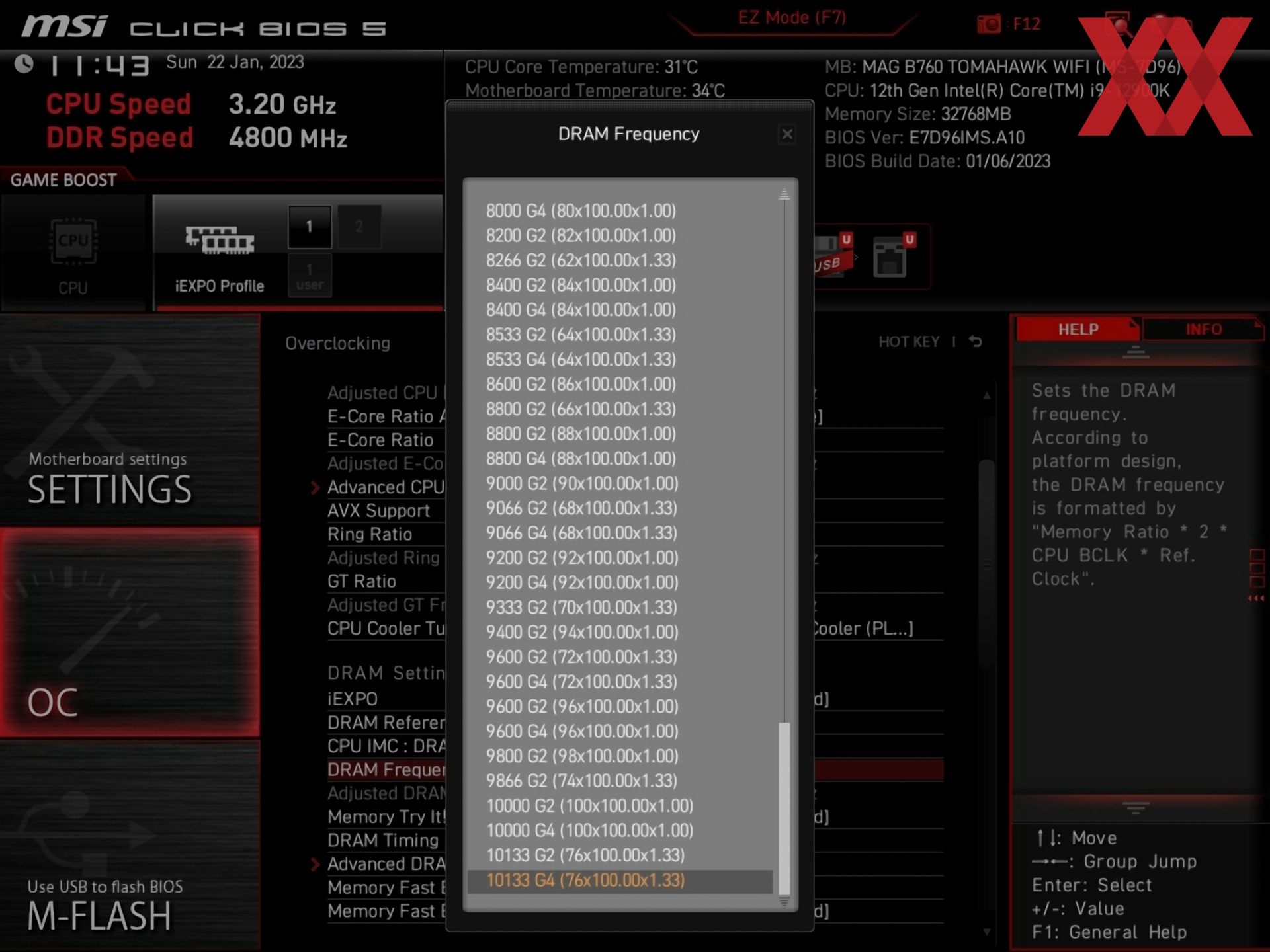Close the DRAM Frequency popup

[x=787, y=134]
